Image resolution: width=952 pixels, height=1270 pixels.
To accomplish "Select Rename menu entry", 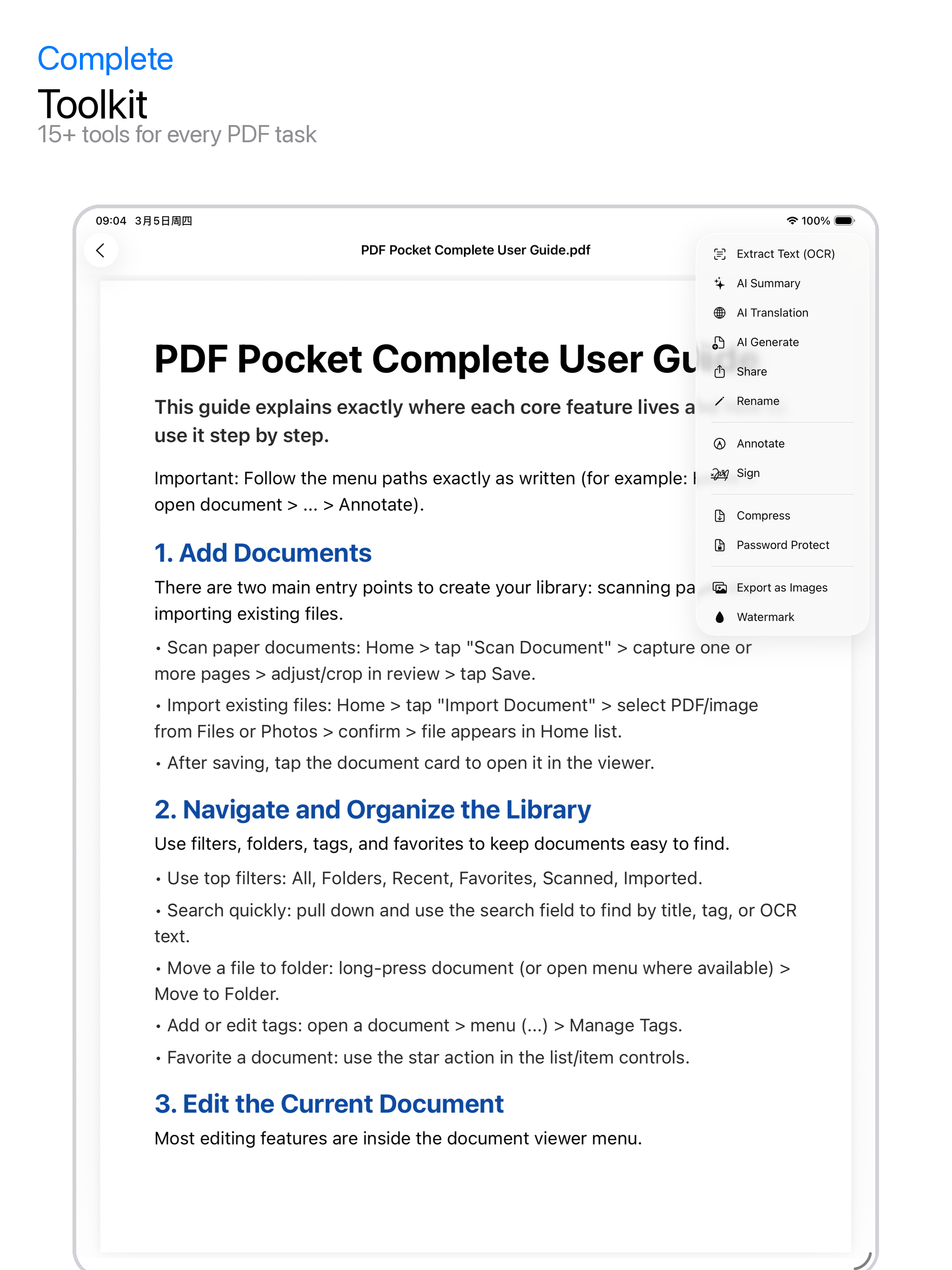I will click(781, 401).
